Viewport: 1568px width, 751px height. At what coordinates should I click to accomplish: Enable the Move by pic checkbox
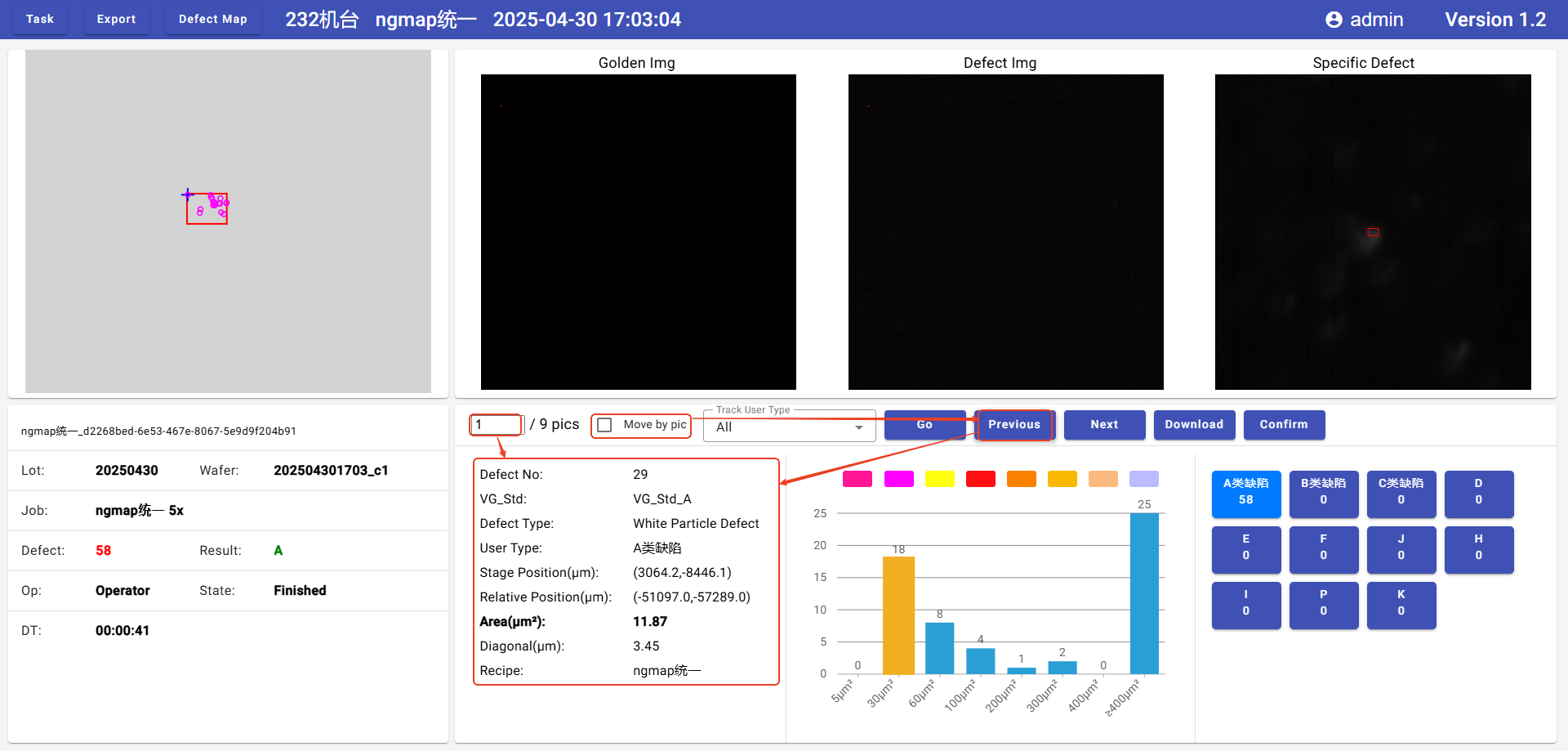coord(605,425)
